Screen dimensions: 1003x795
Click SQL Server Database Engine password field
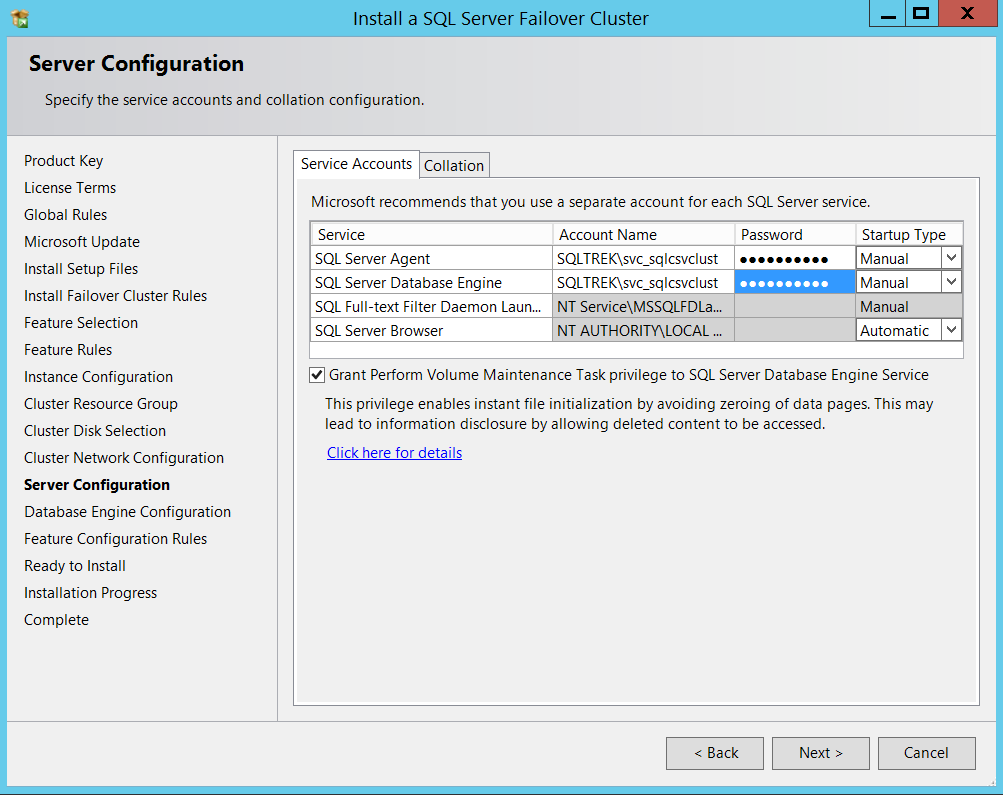794,282
